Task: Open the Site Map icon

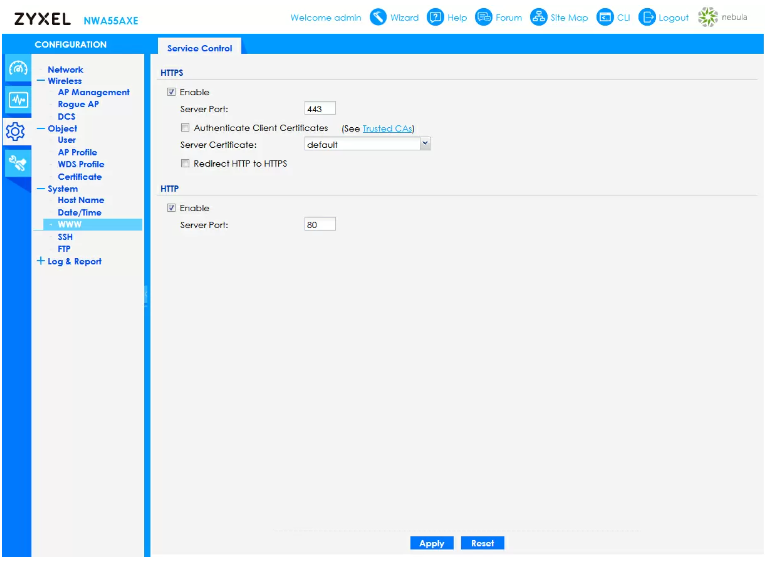Action: pyautogui.click(x=539, y=17)
